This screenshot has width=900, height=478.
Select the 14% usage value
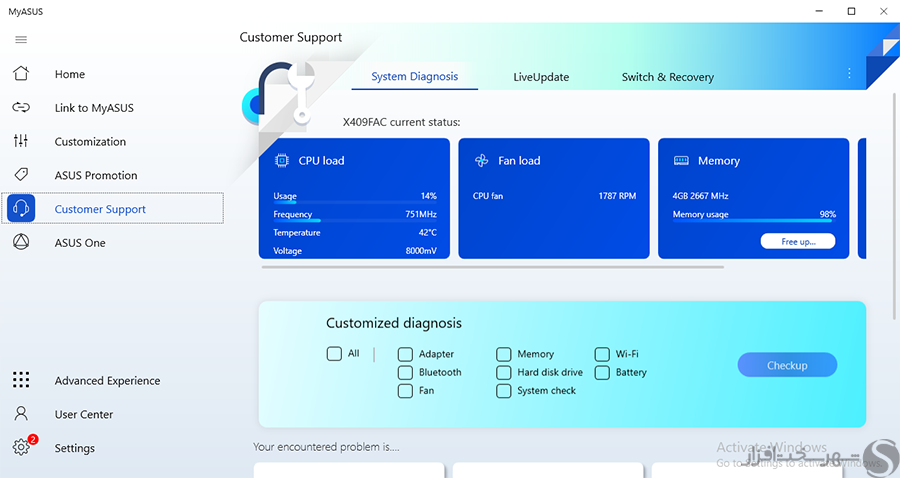[x=429, y=196]
